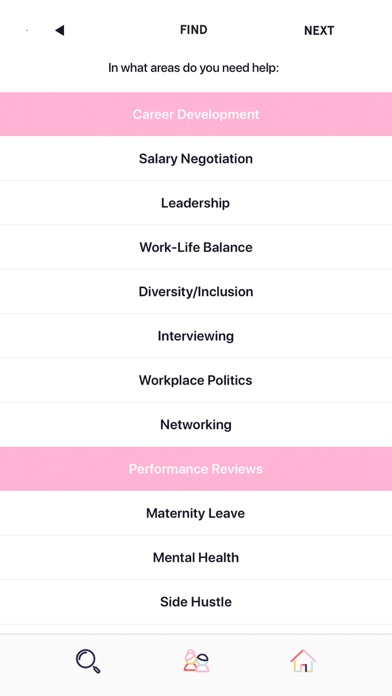Tap the FIND header title

pos(194,30)
